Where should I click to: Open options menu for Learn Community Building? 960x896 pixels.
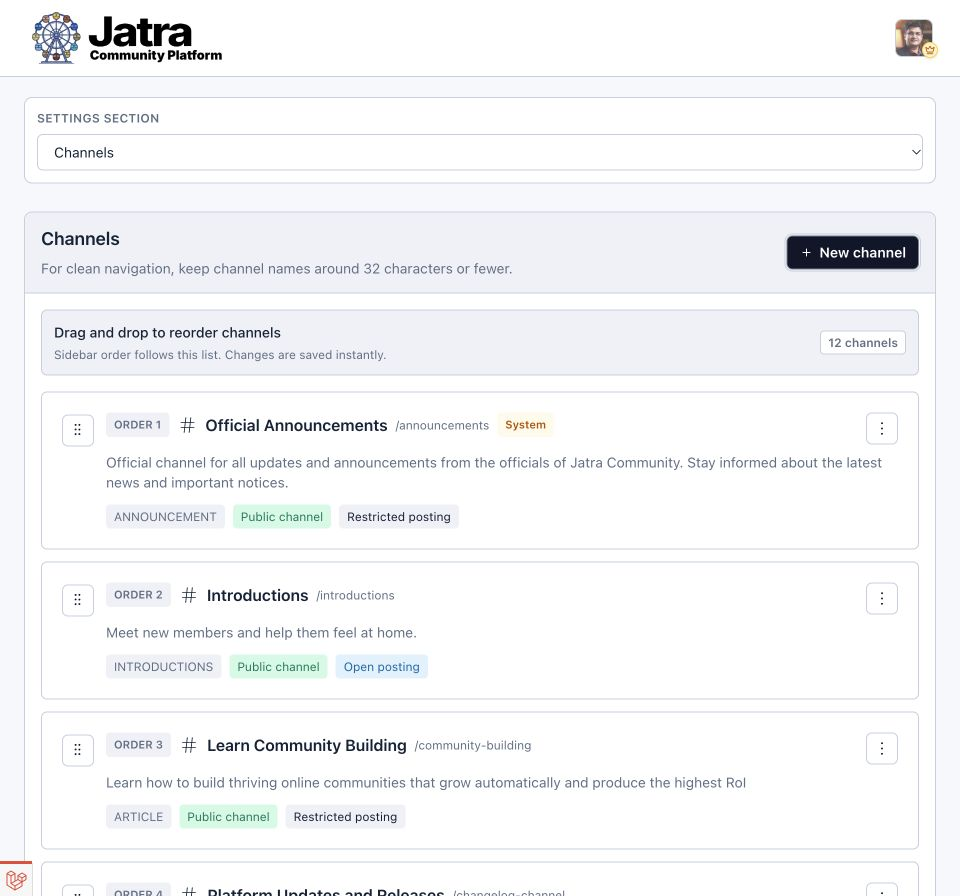[882, 748]
